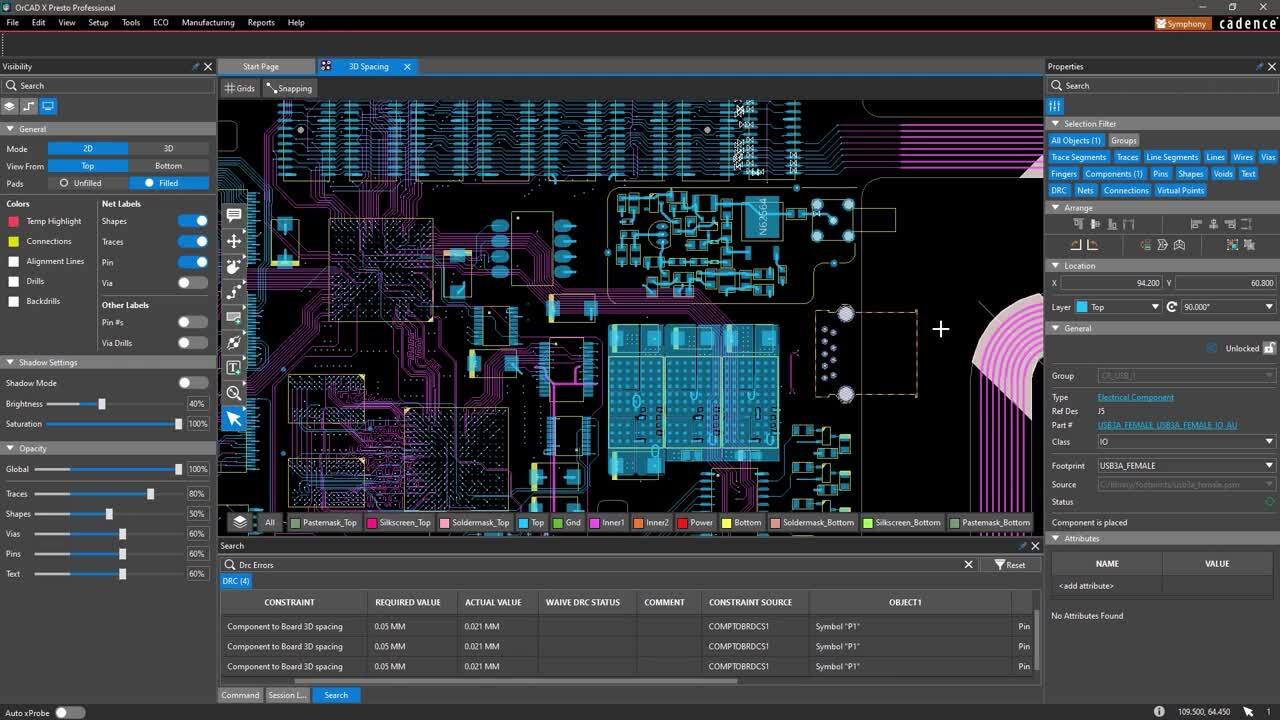This screenshot has width=1280, height=720.
Task: Switch to the Start Page tab
Action: coord(262,66)
